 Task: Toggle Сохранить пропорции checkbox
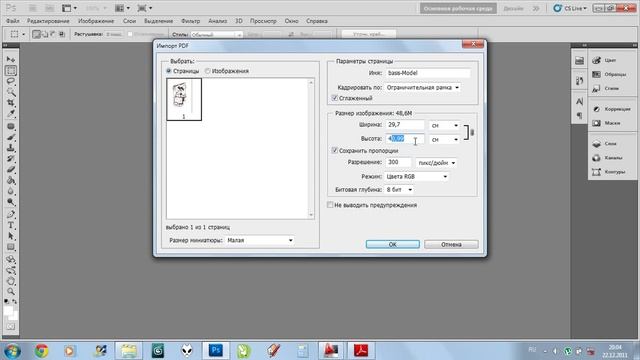pyautogui.click(x=335, y=151)
